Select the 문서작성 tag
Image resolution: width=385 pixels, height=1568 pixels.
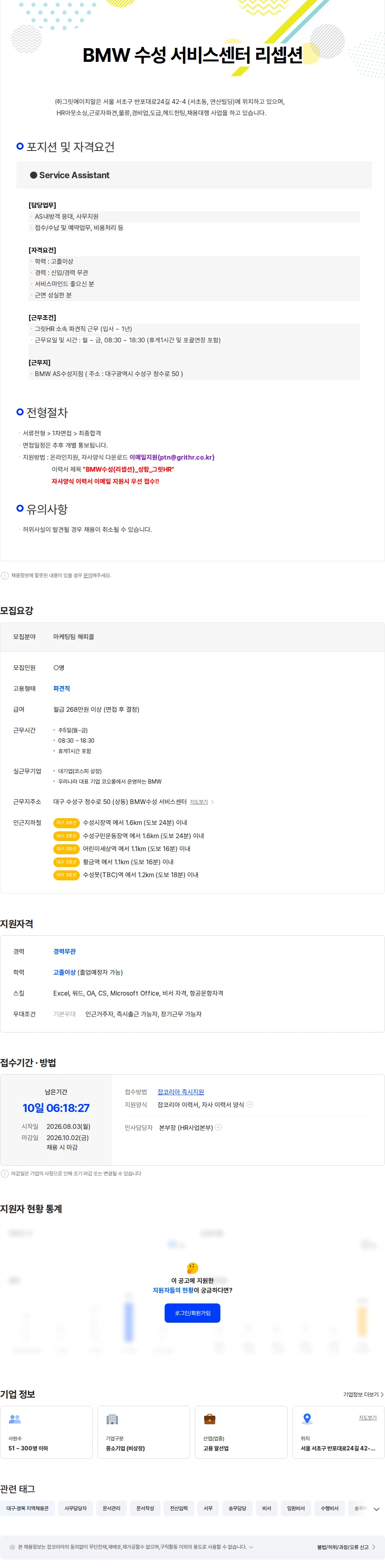click(x=145, y=1508)
